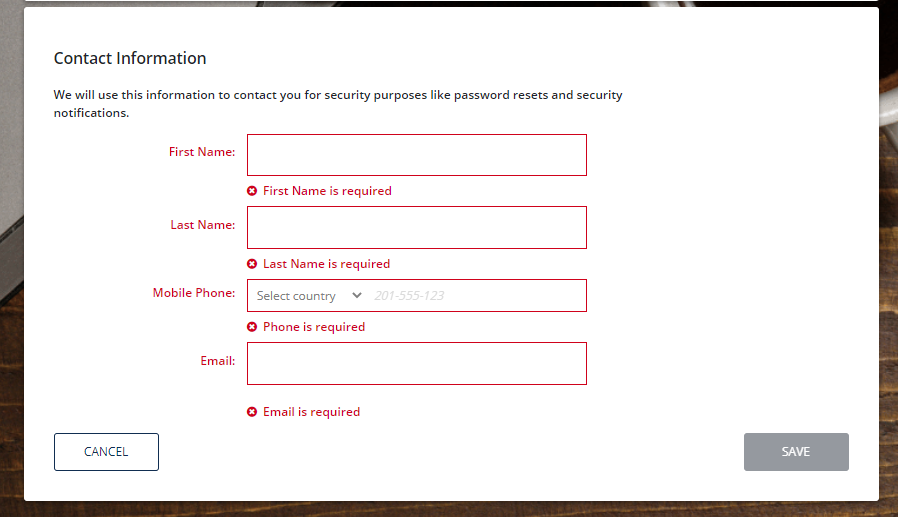Open the Select country dropdown

click(x=309, y=295)
